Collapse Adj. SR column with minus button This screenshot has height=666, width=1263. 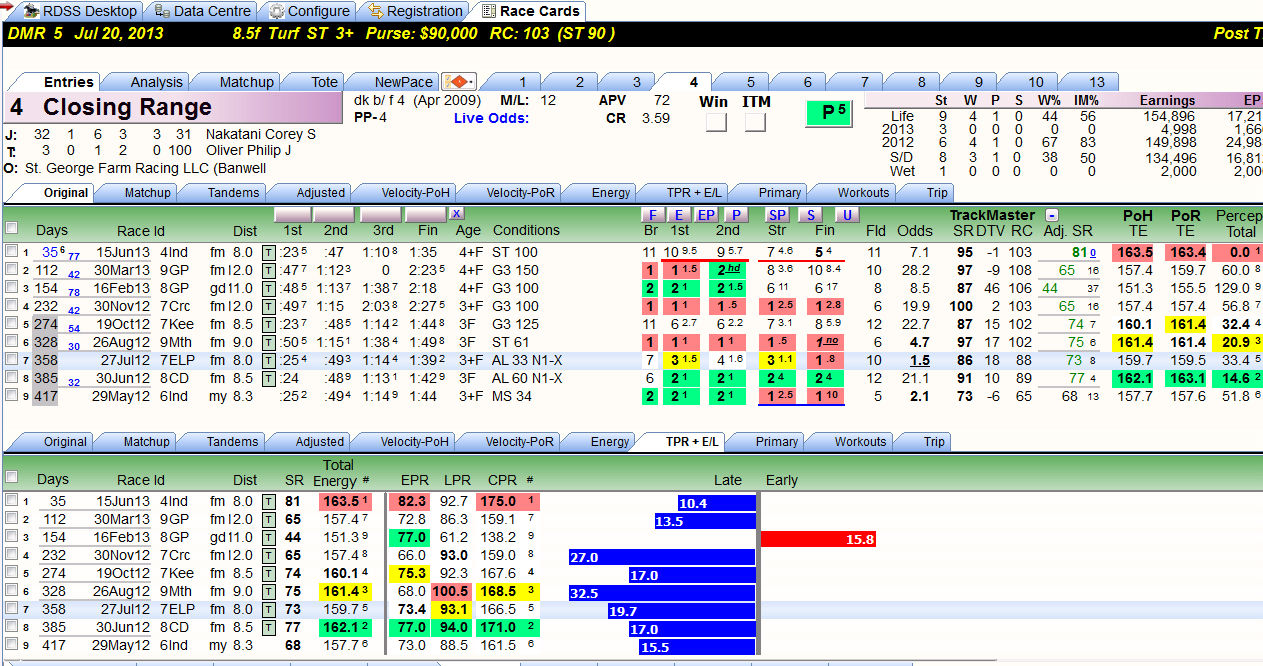(1052, 215)
